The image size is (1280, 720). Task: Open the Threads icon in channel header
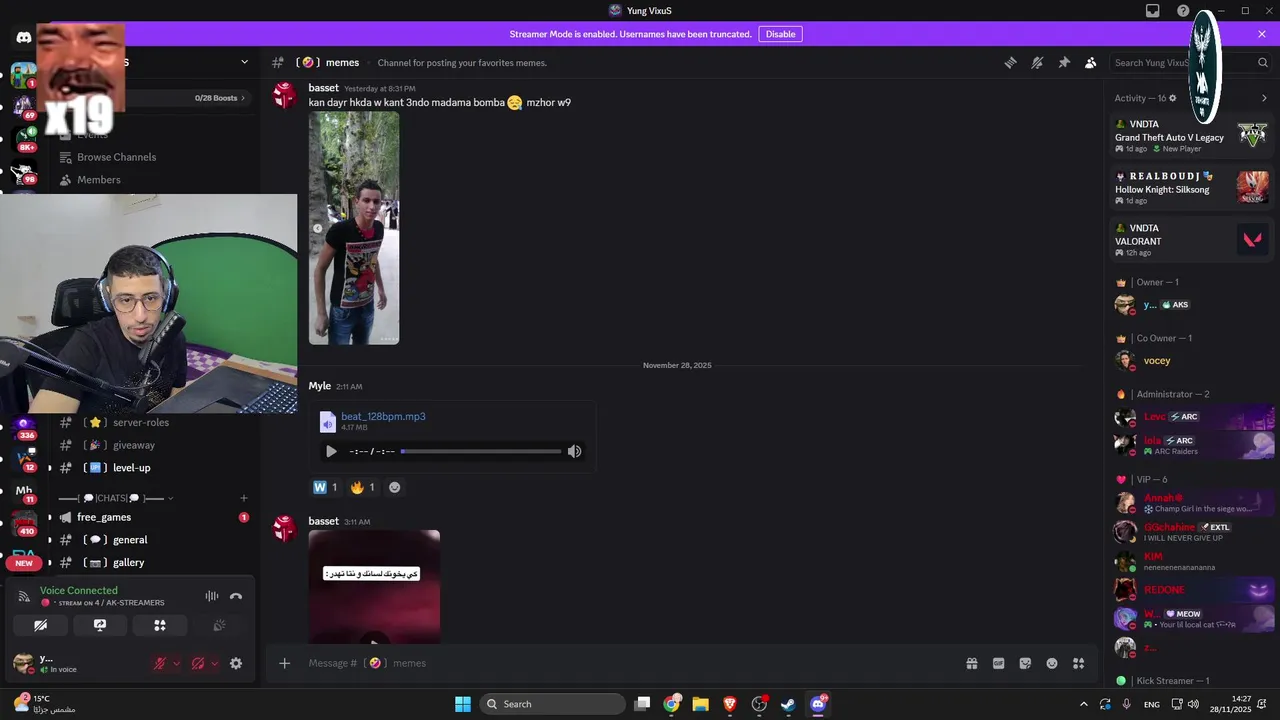pos(1010,62)
